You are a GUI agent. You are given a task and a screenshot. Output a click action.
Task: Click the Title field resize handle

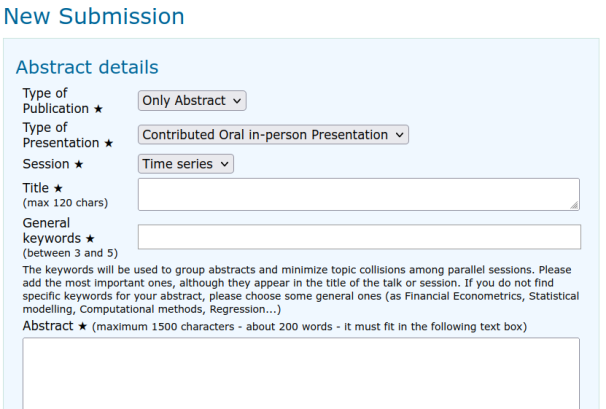(x=574, y=205)
